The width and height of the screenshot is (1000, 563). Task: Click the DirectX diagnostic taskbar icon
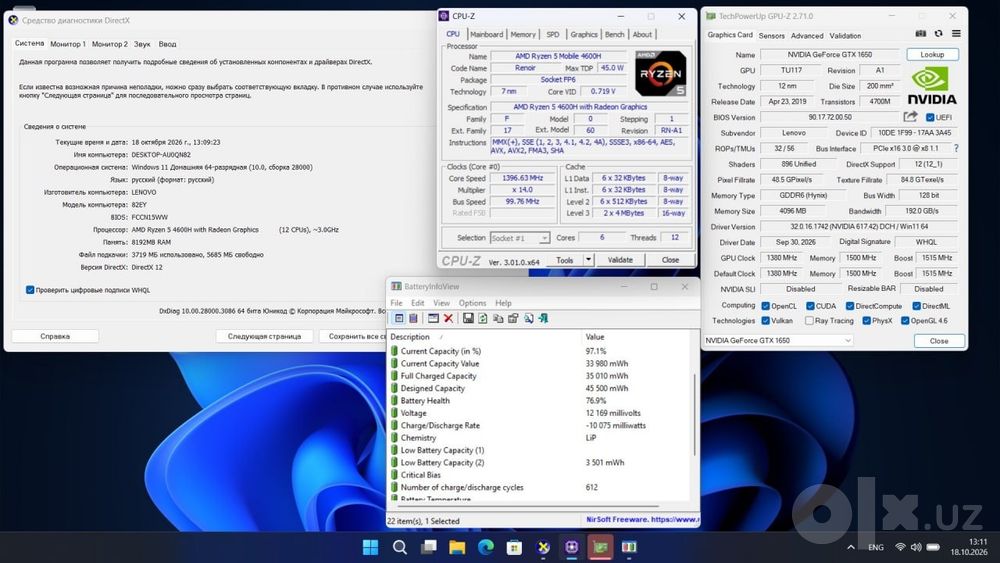543,547
